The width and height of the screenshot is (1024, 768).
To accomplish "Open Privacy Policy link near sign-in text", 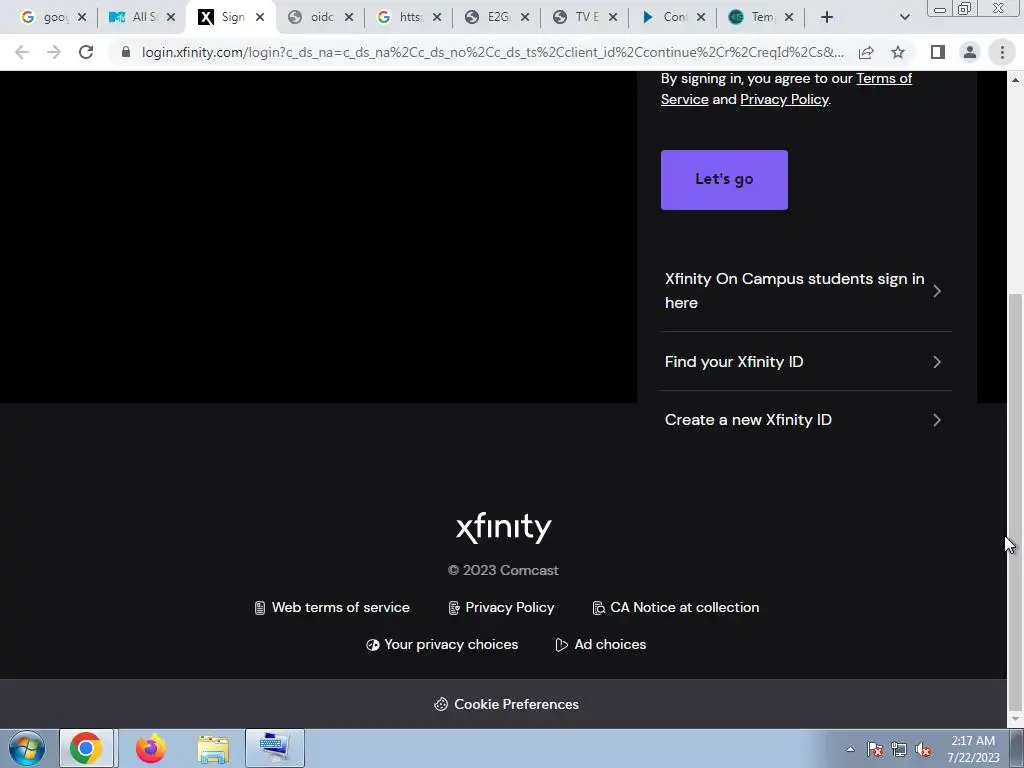I will click(784, 99).
